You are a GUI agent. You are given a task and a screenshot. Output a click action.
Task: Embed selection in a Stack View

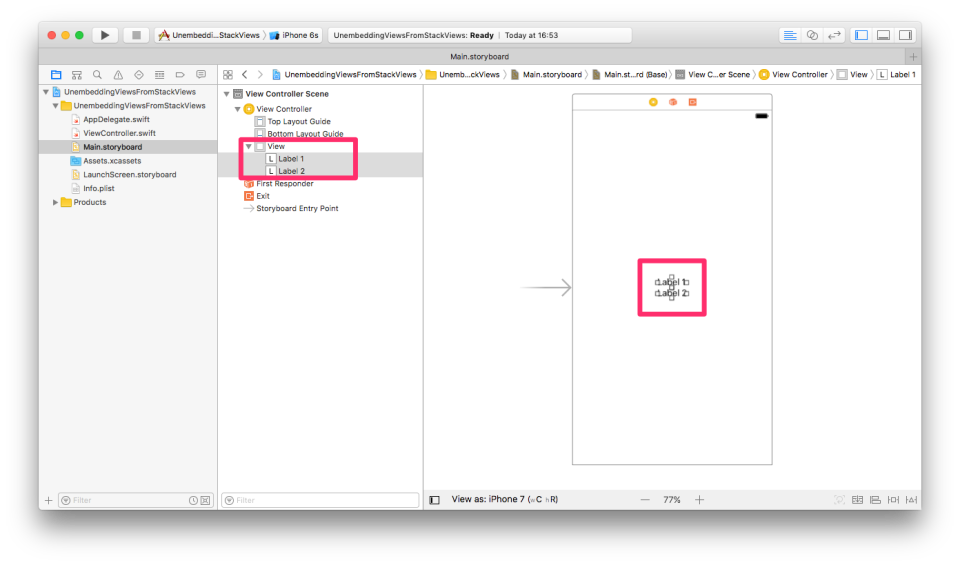coord(857,500)
